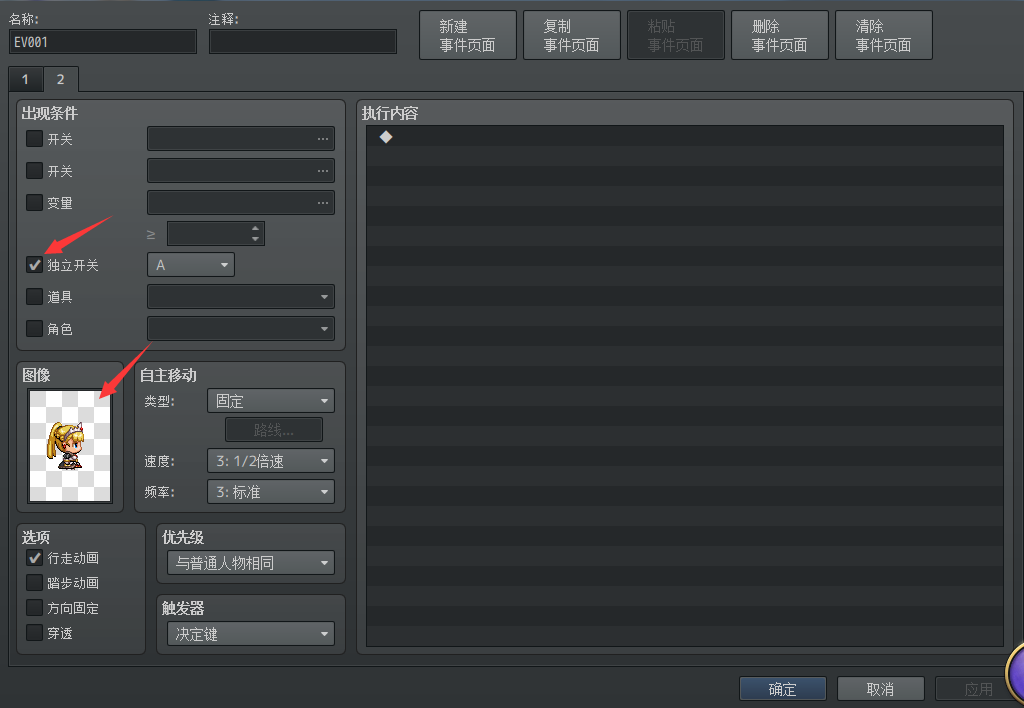Click the 注释 note input field
Image resolution: width=1024 pixels, height=708 pixels.
pos(303,42)
